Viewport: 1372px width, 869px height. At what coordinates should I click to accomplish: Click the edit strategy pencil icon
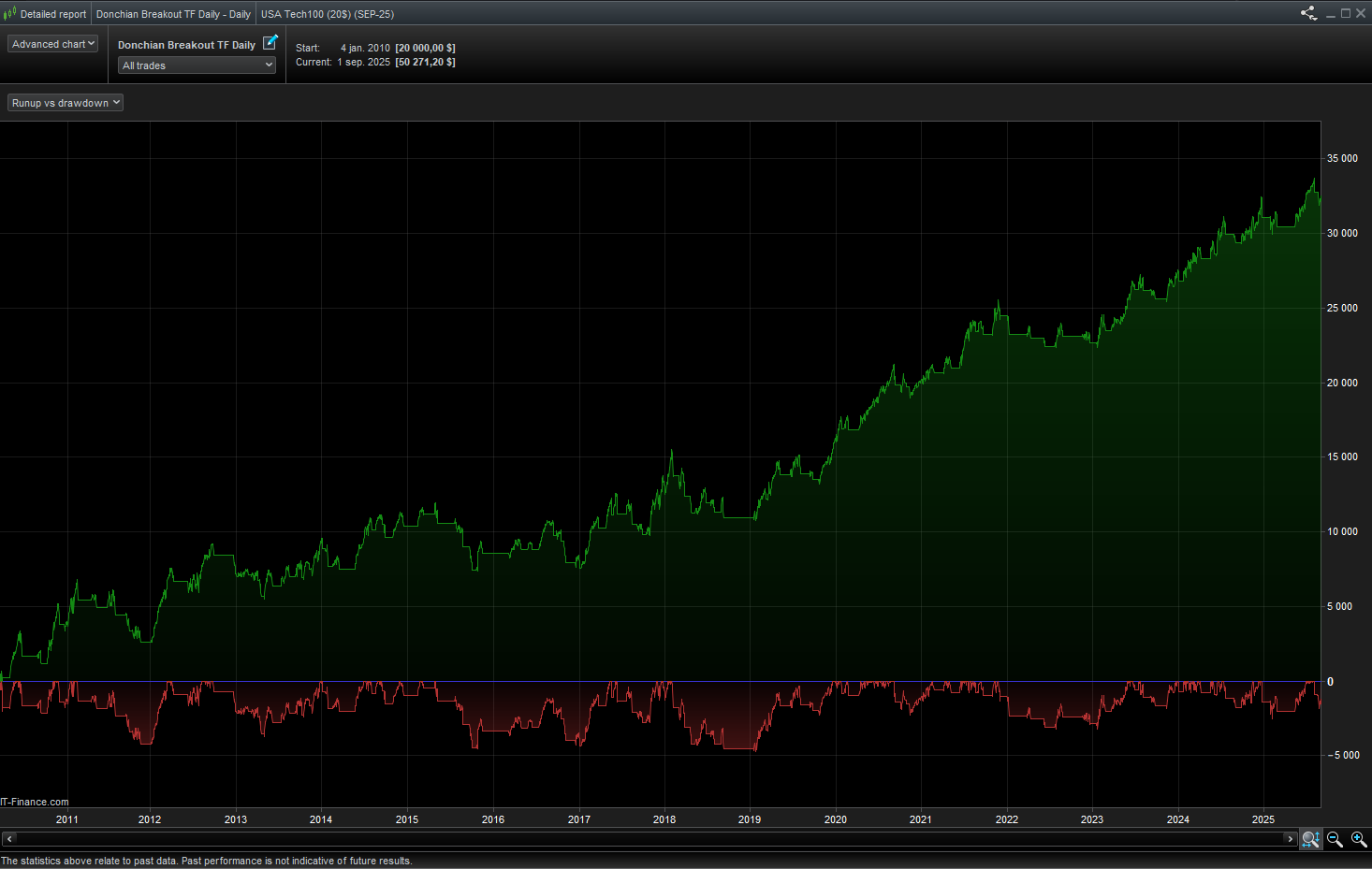(270, 42)
